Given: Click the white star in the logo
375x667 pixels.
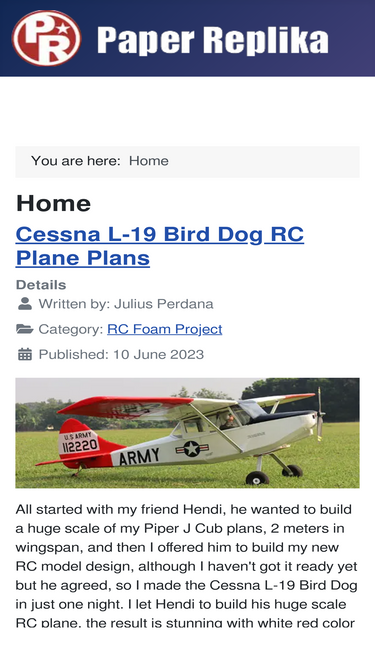Looking at the screenshot, I should 63,29.
